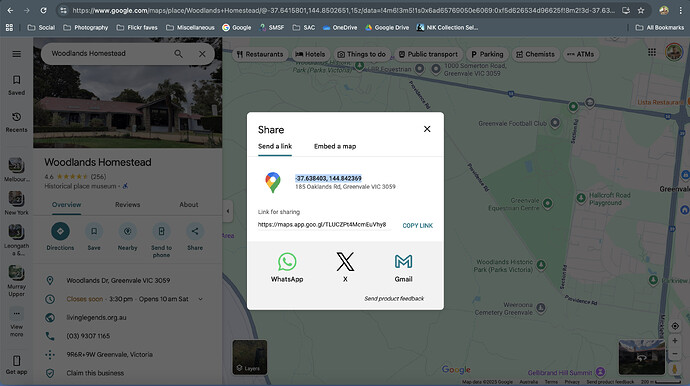Zoom in on the map
The height and width of the screenshot is (386, 690).
[x=675, y=341]
